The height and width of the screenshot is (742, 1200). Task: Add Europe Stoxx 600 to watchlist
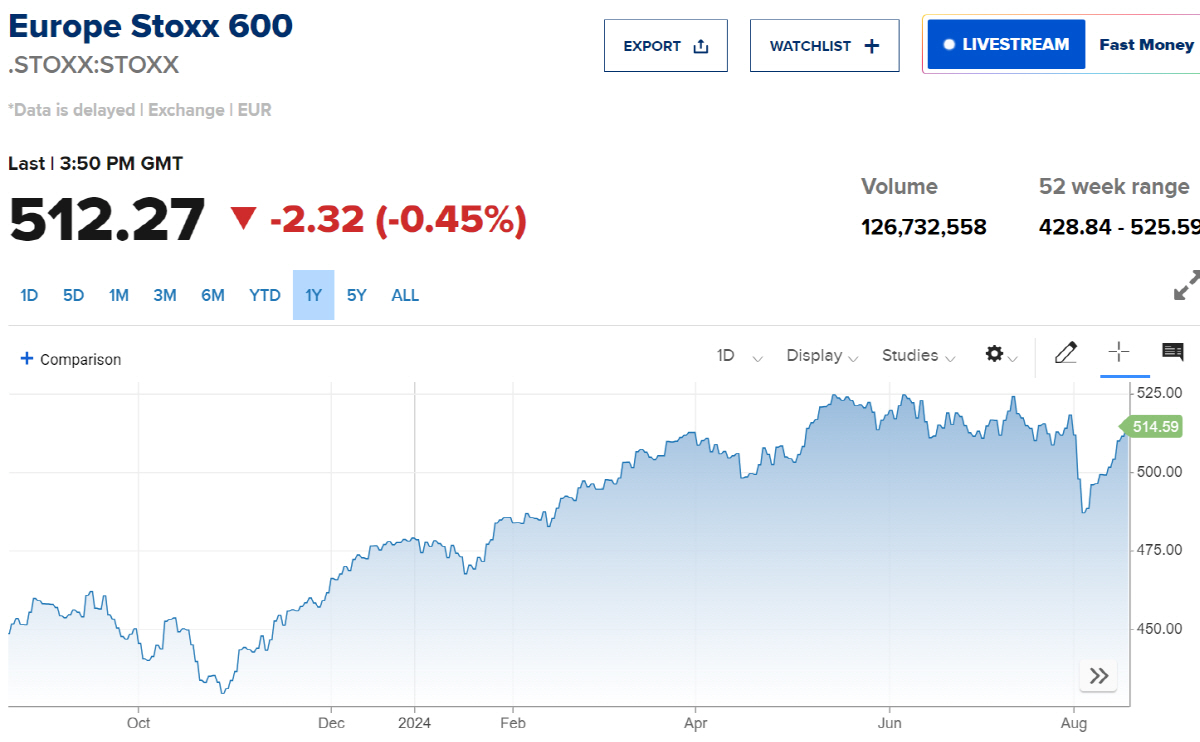824,45
